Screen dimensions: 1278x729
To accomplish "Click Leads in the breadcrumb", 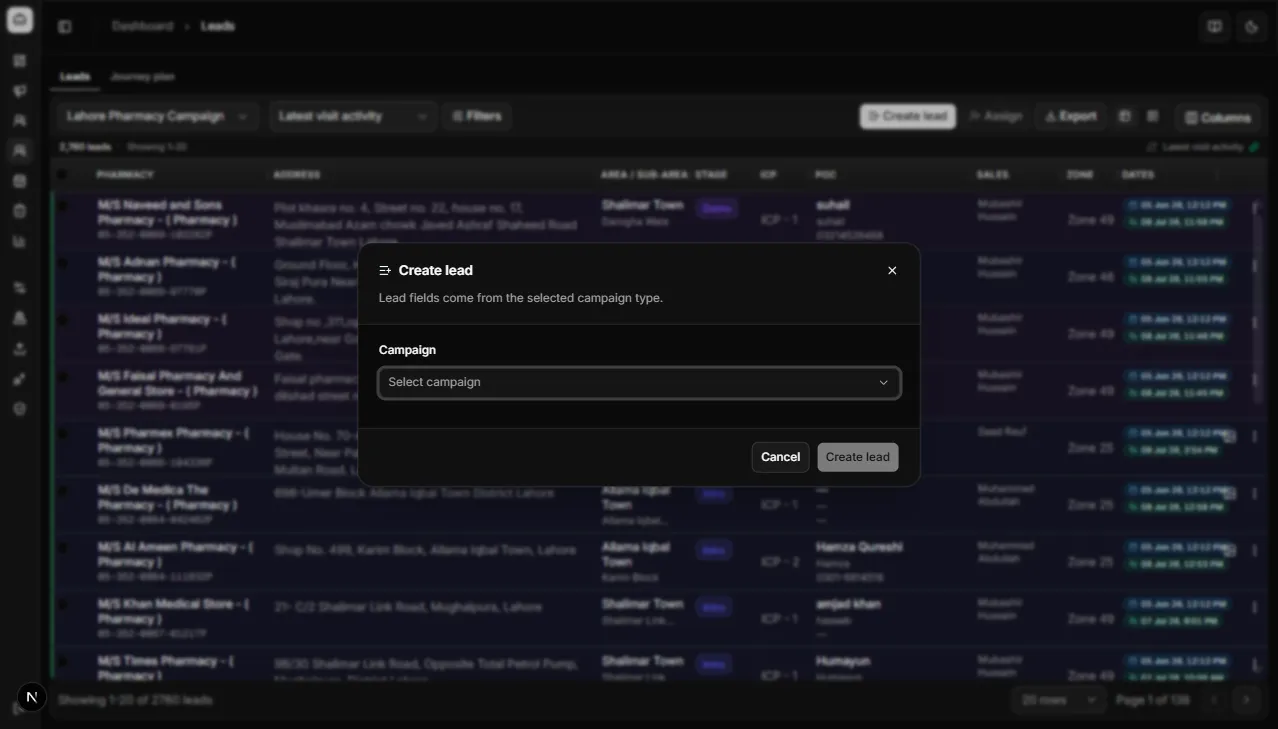I will (217, 26).
